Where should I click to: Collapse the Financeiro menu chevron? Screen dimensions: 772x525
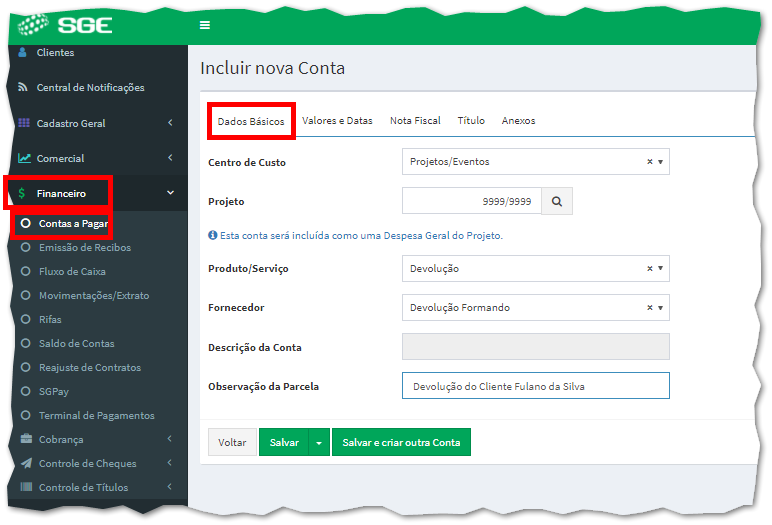pos(170,193)
